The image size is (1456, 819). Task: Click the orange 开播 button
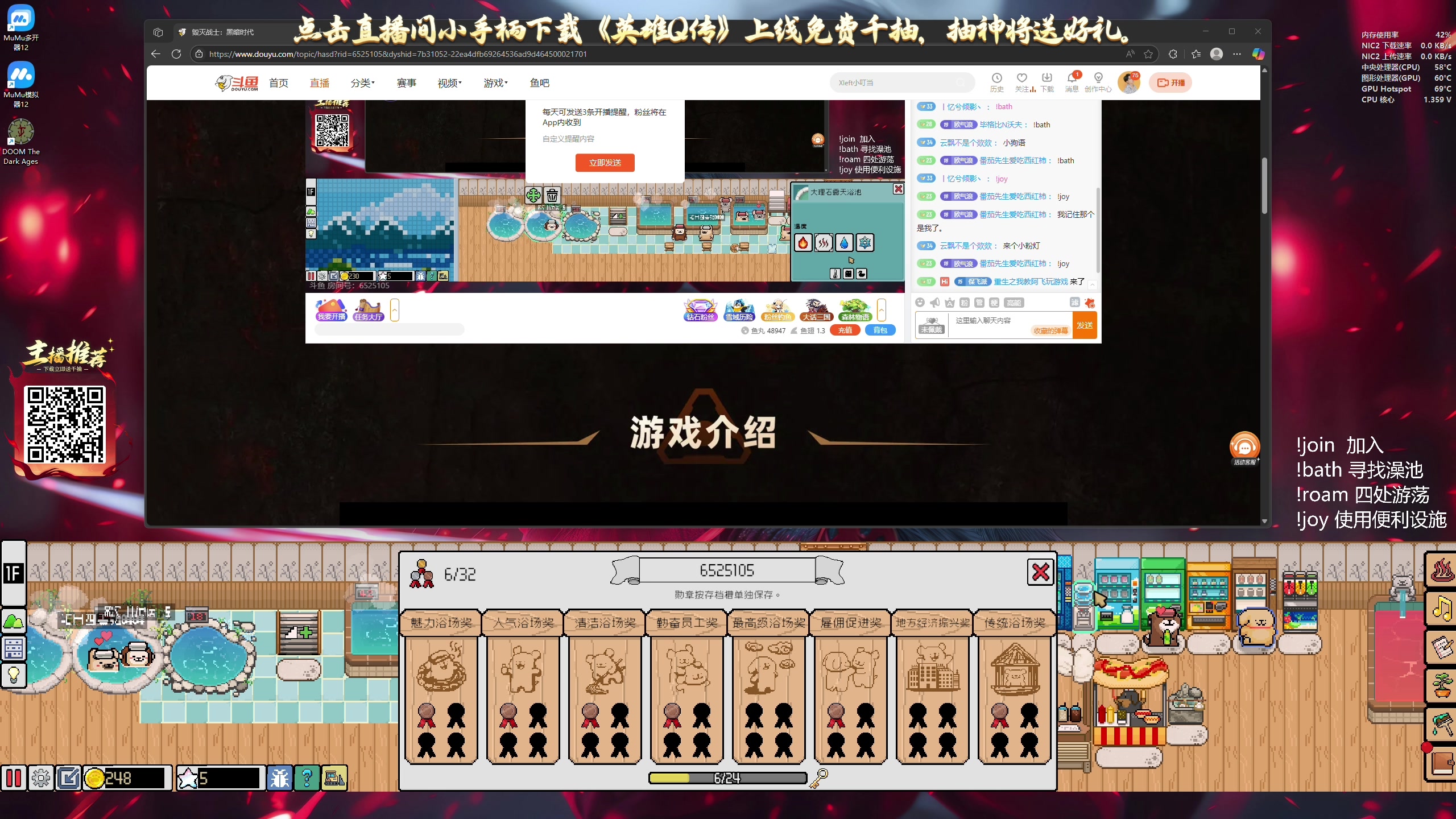(1170, 82)
